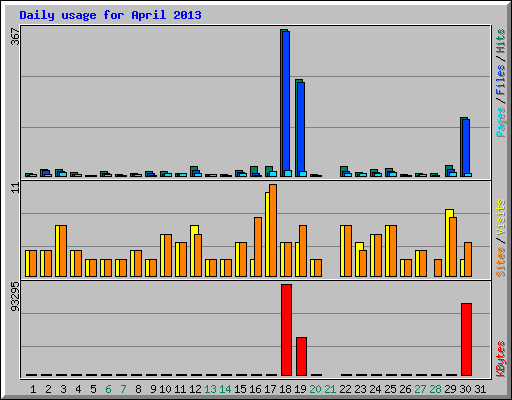This screenshot has width=512, height=400.
Task: Select the red KBytes bar for day 19
Action: (301, 356)
